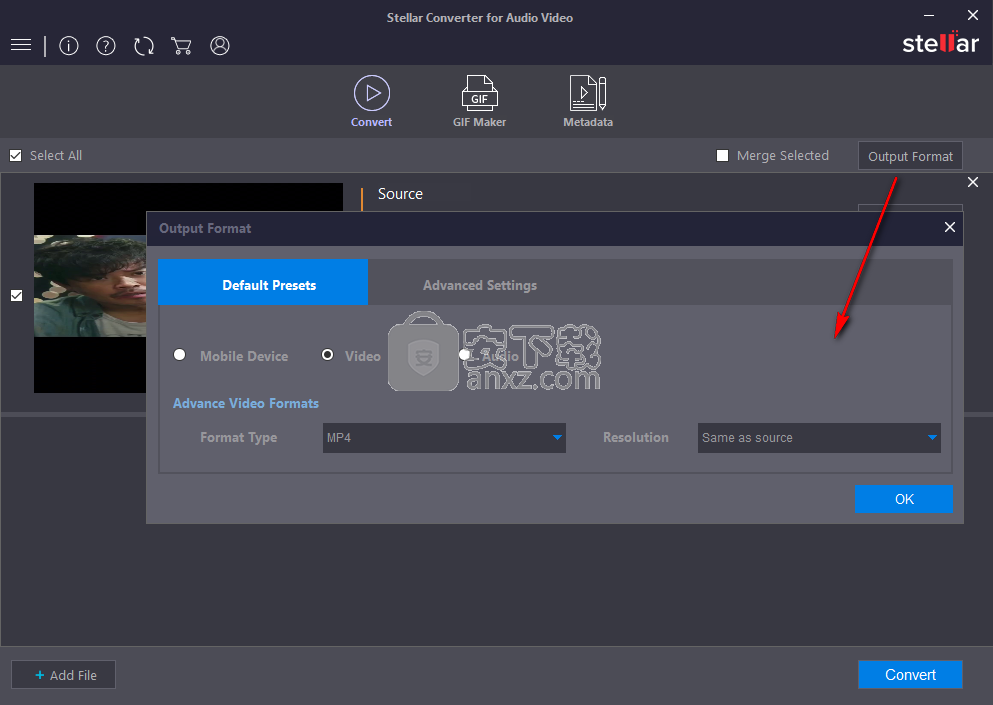The width and height of the screenshot is (993, 705).
Task: Click the bottom Convert button
Action: [910, 675]
